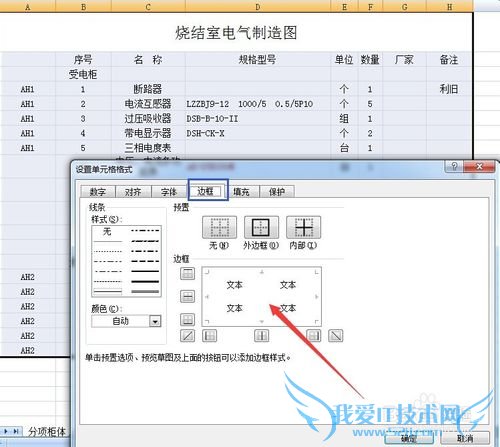Select the thickest solid line style
The height and width of the screenshot is (447, 500).
pos(145,282)
